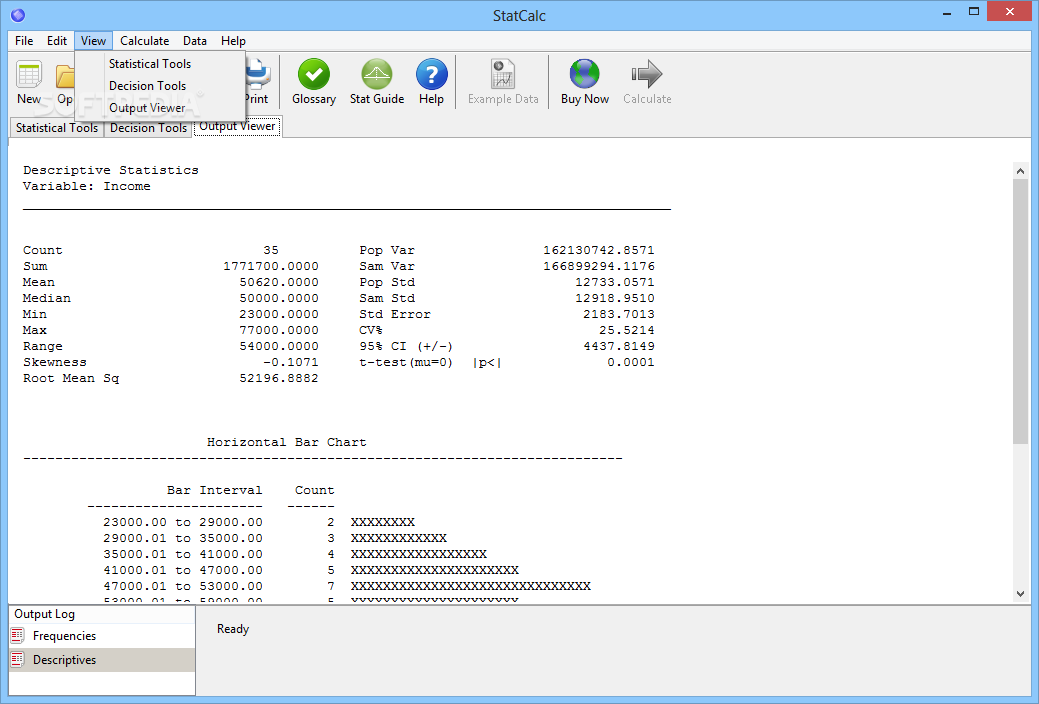Click the 'Horizontal Bar Chart' heading
The image size is (1039, 704).
(286, 441)
